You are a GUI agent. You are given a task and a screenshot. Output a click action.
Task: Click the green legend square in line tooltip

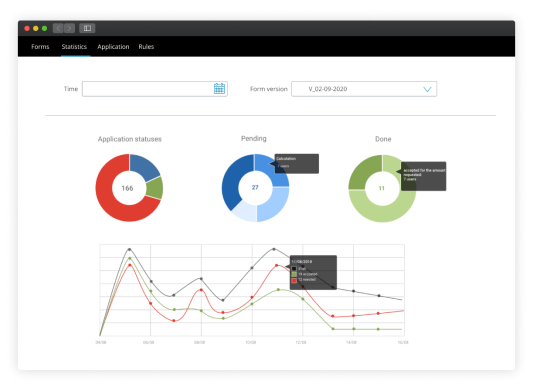tap(294, 274)
